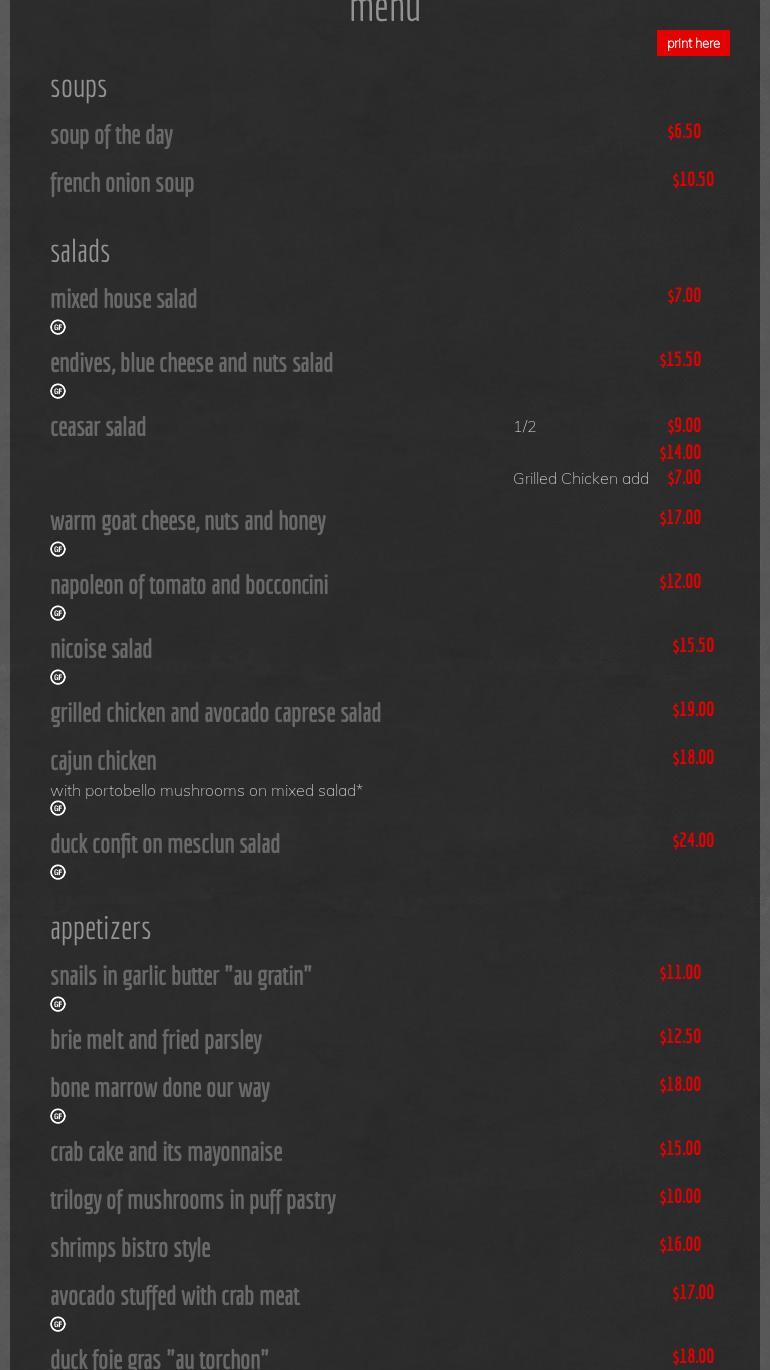The width and height of the screenshot is (770, 1370).
Task: Select the soup of the day item
Action: click(x=112, y=135)
